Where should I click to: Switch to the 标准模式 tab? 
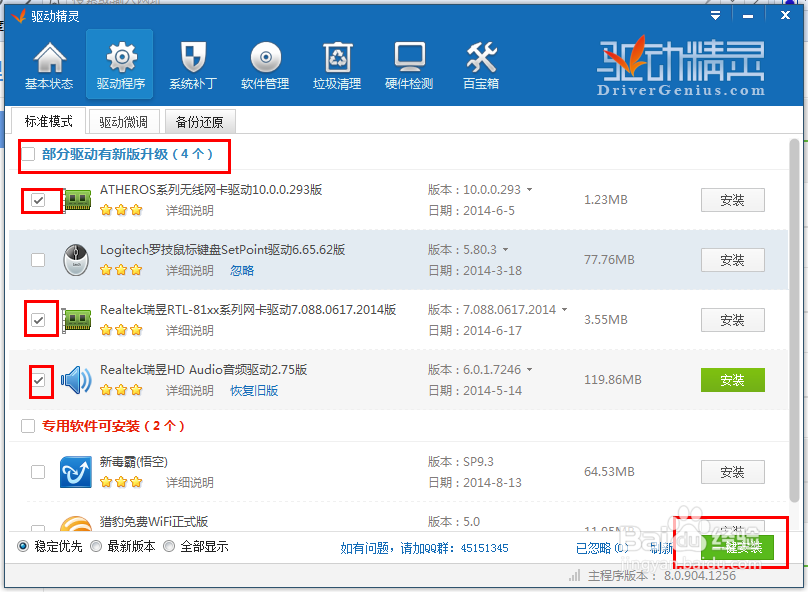point(48,121)
